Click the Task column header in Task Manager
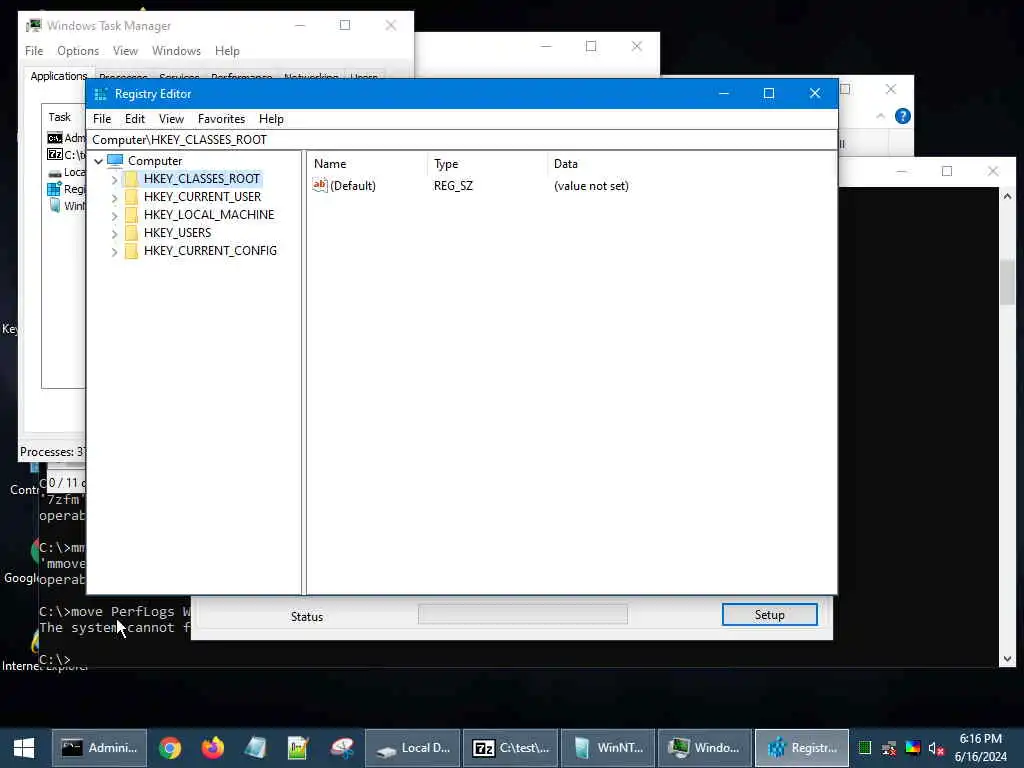The image size is (1024, 768). (x=59, y=117)
